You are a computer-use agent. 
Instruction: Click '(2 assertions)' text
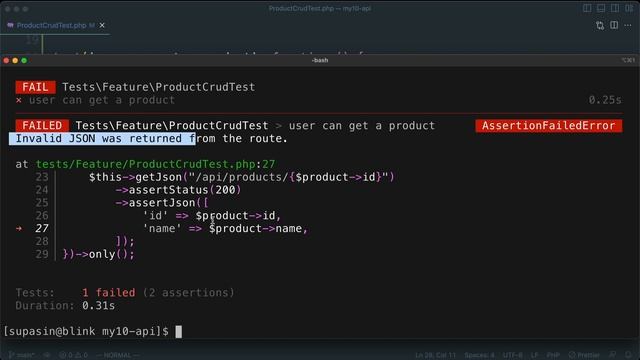(x=189, y=293)
